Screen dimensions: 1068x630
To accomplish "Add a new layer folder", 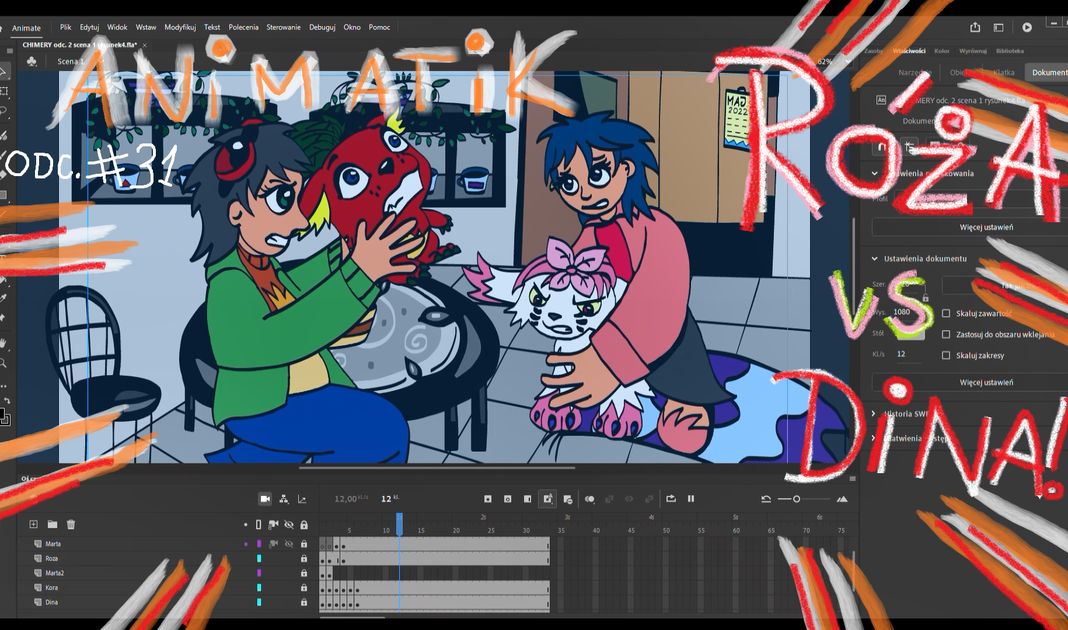I will [x=52, y=524].
